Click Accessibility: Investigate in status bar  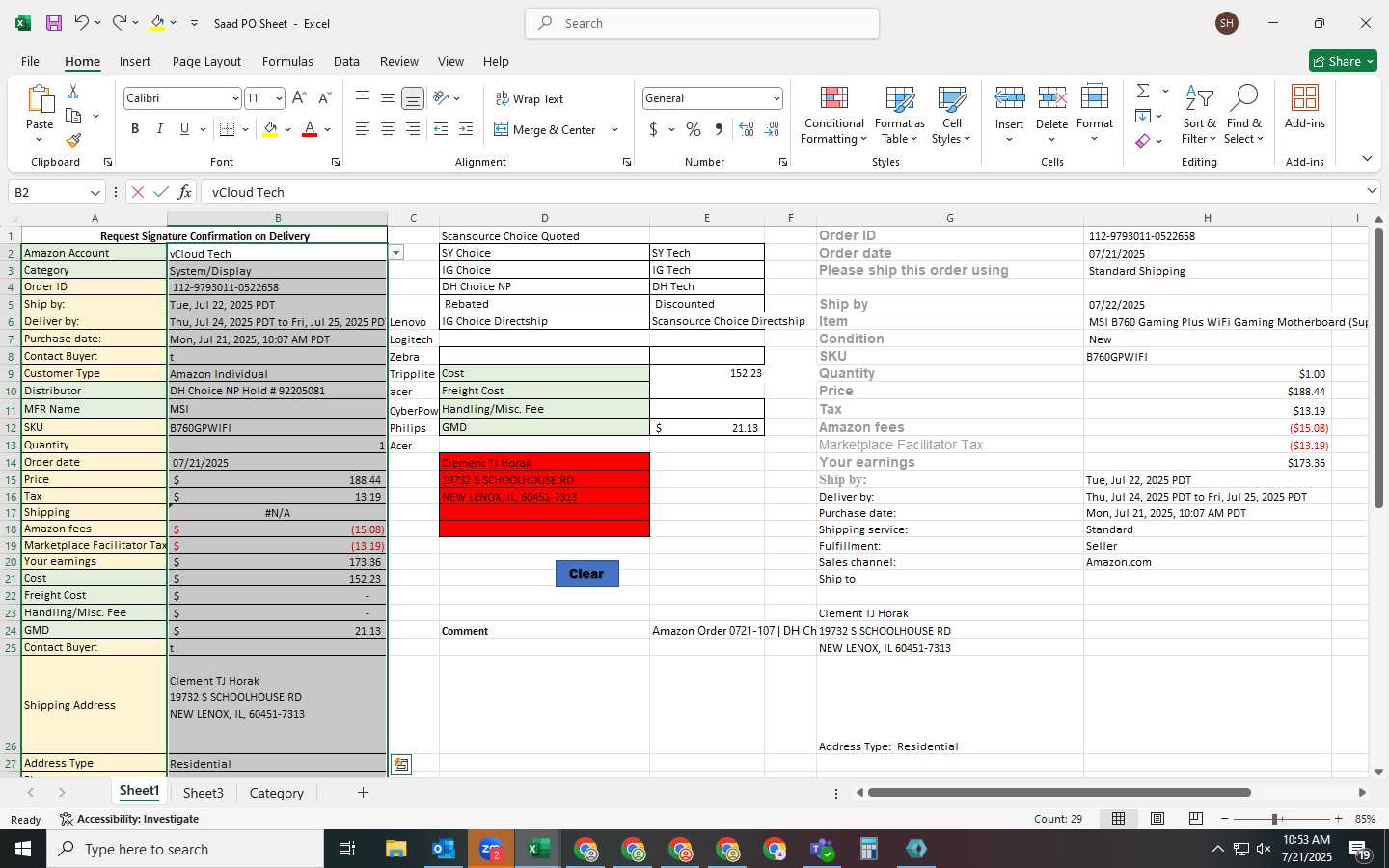(x=129, y=819)
